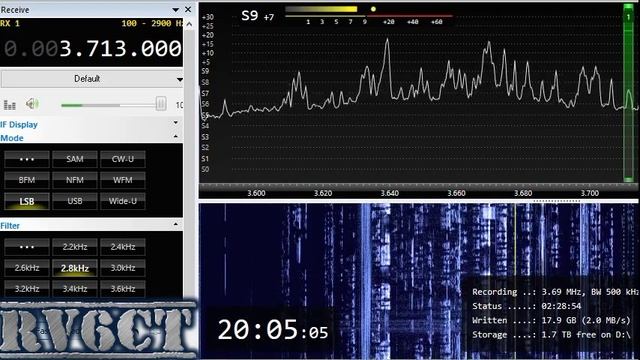The width and height of the screenshot is (640, 360).
Task: Click the waterfall display at 3.660
Action: pyautogui.click(x=456, y=282)
